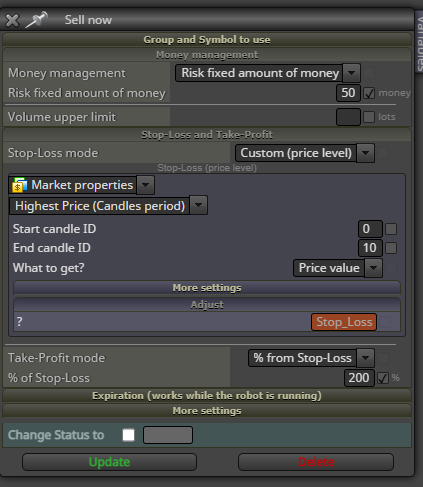Image resolution: width=423 pixels, height=487 pixels.
Task: Open the Stop-Loss mode dropdown
Action: [x=305, y=153]
